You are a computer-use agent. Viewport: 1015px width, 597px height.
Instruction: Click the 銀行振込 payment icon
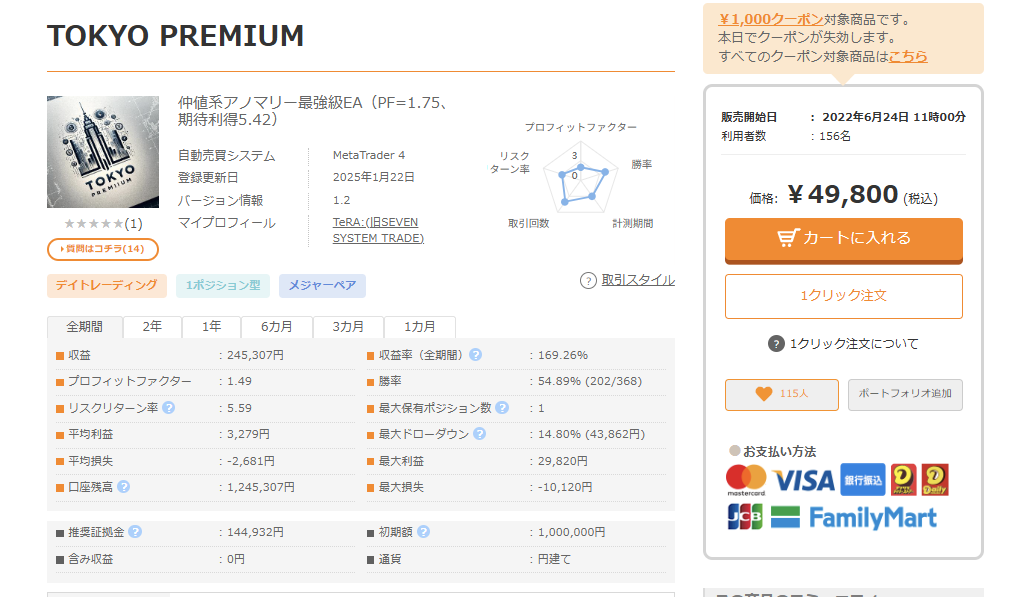tap(862, 480)
